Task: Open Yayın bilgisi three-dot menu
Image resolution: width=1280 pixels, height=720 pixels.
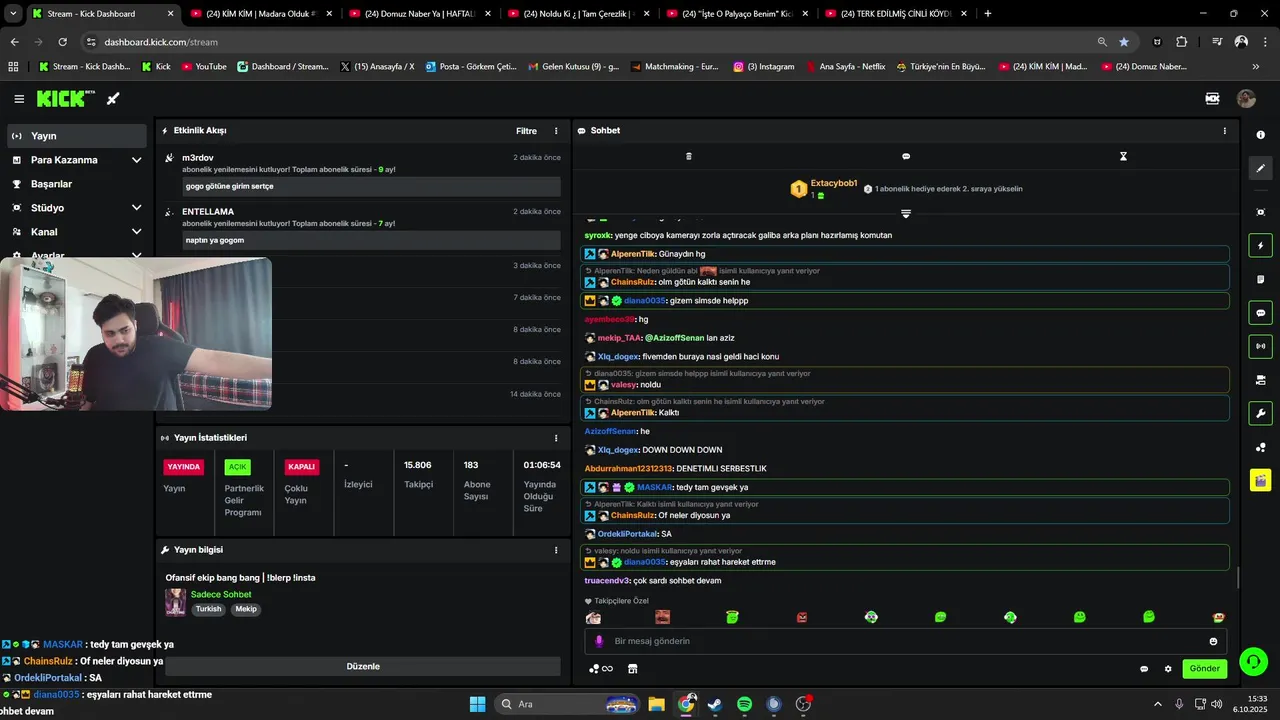Action: (x=556, y=550)
